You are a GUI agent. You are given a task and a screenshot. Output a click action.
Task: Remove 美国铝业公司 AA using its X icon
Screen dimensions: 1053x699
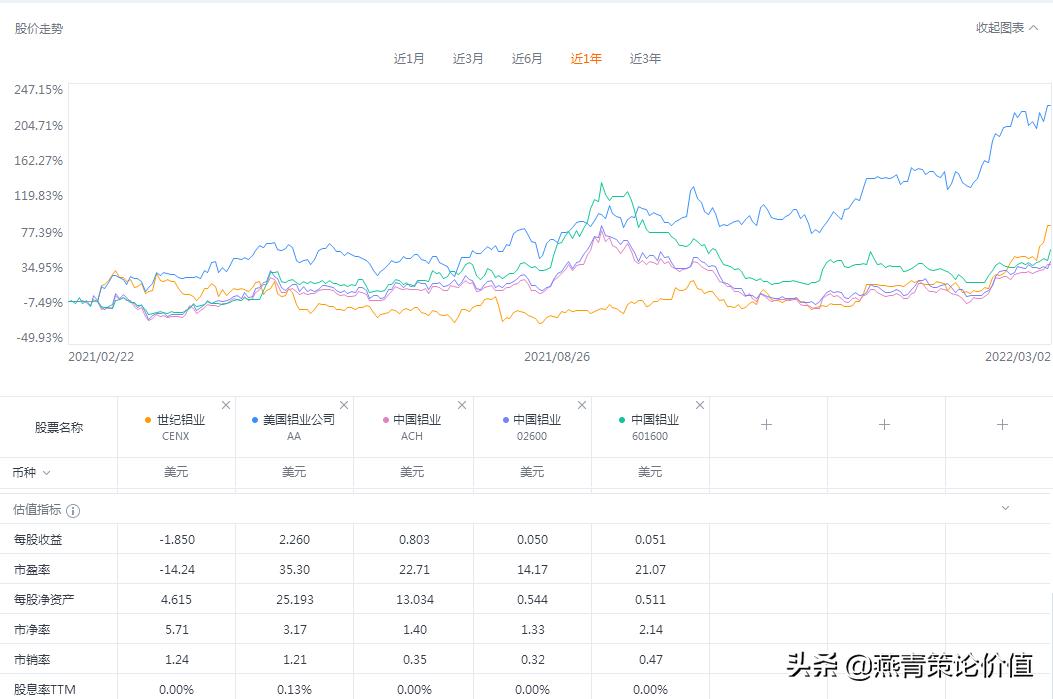[344, 405]
